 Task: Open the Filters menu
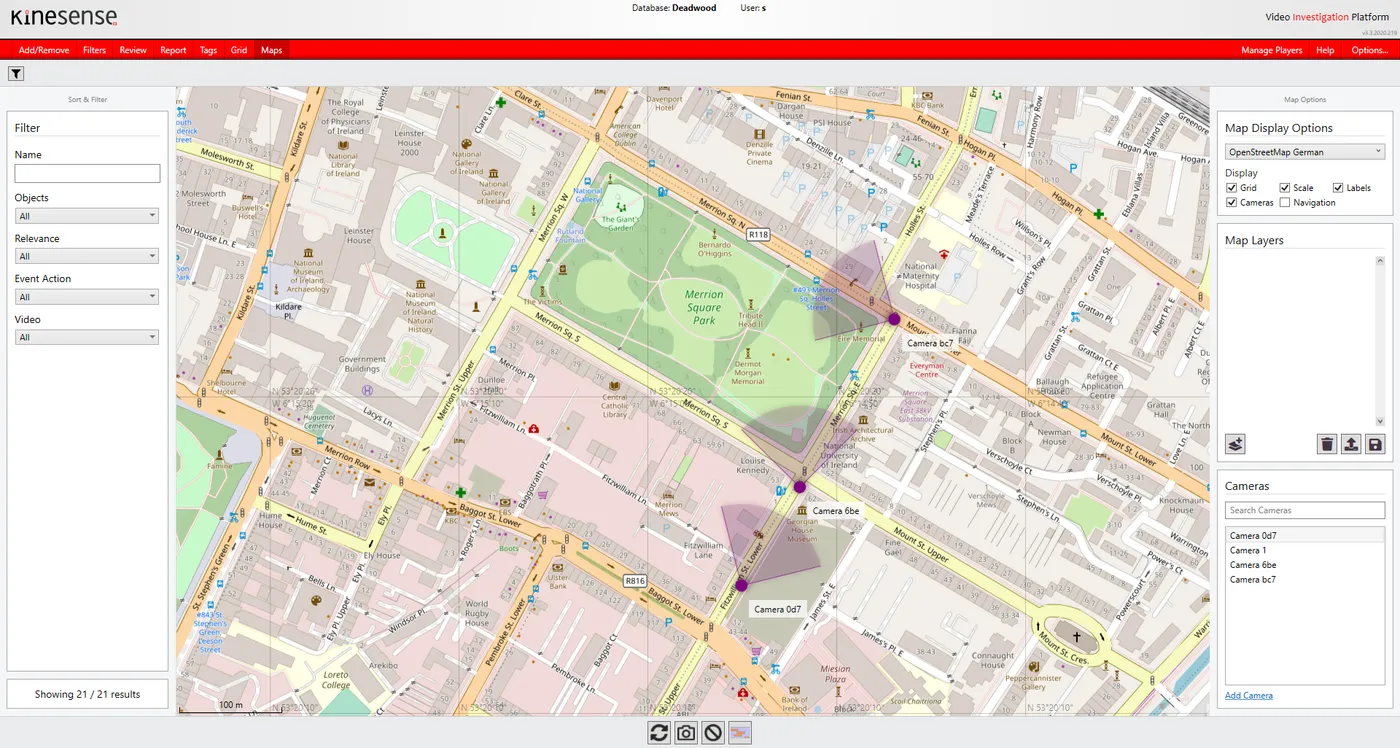pyautogui.click(x=94, y=50)
